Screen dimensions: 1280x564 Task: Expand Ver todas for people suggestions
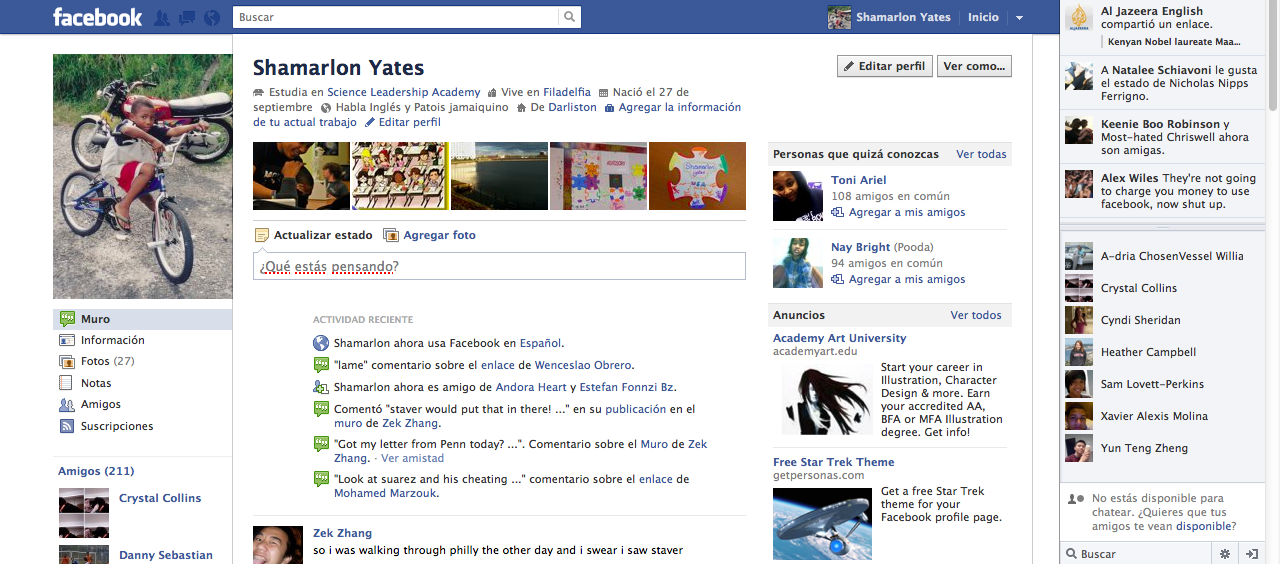(x=981, y=154)
